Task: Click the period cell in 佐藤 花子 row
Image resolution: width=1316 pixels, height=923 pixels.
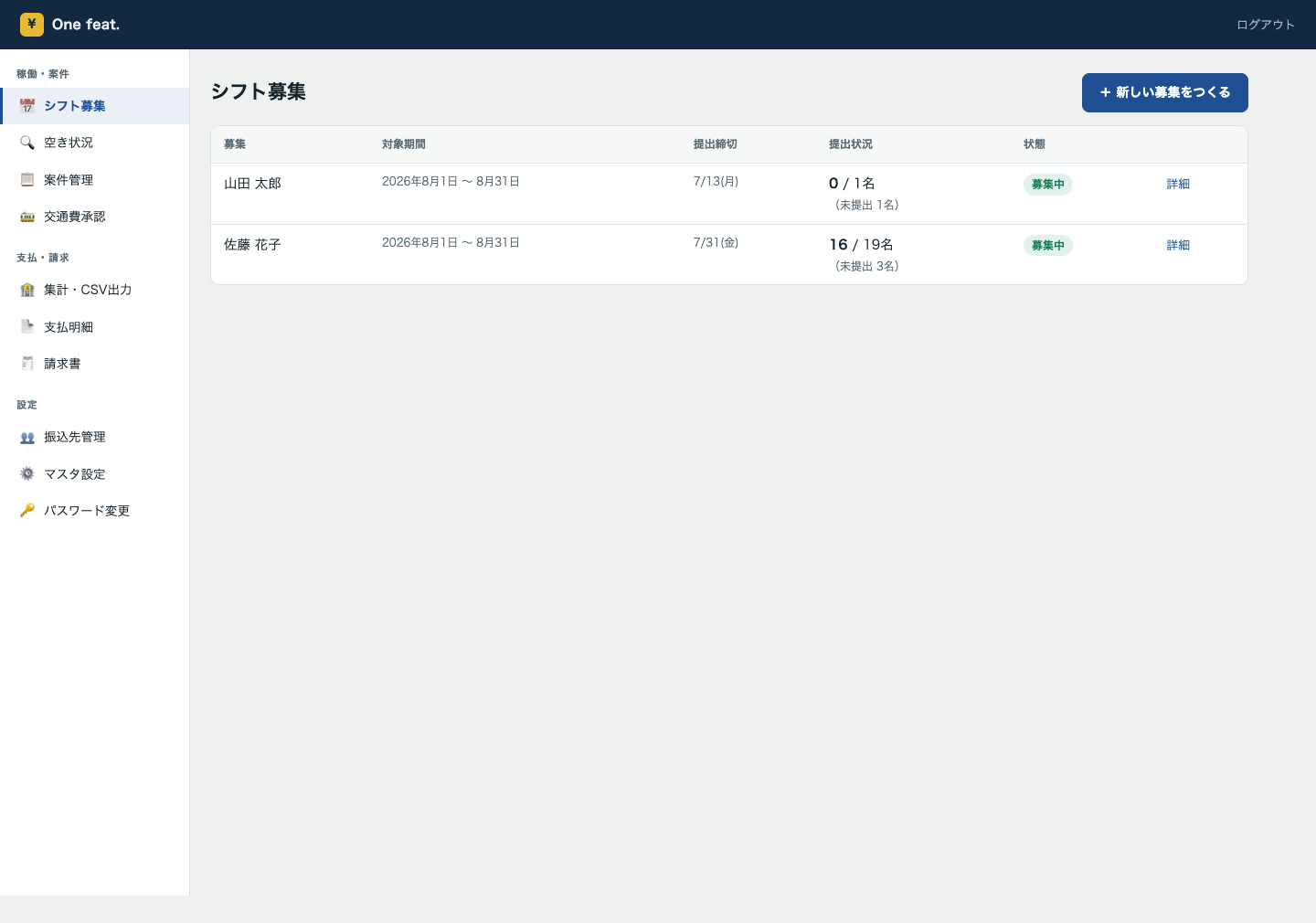Action: (451, 242)
